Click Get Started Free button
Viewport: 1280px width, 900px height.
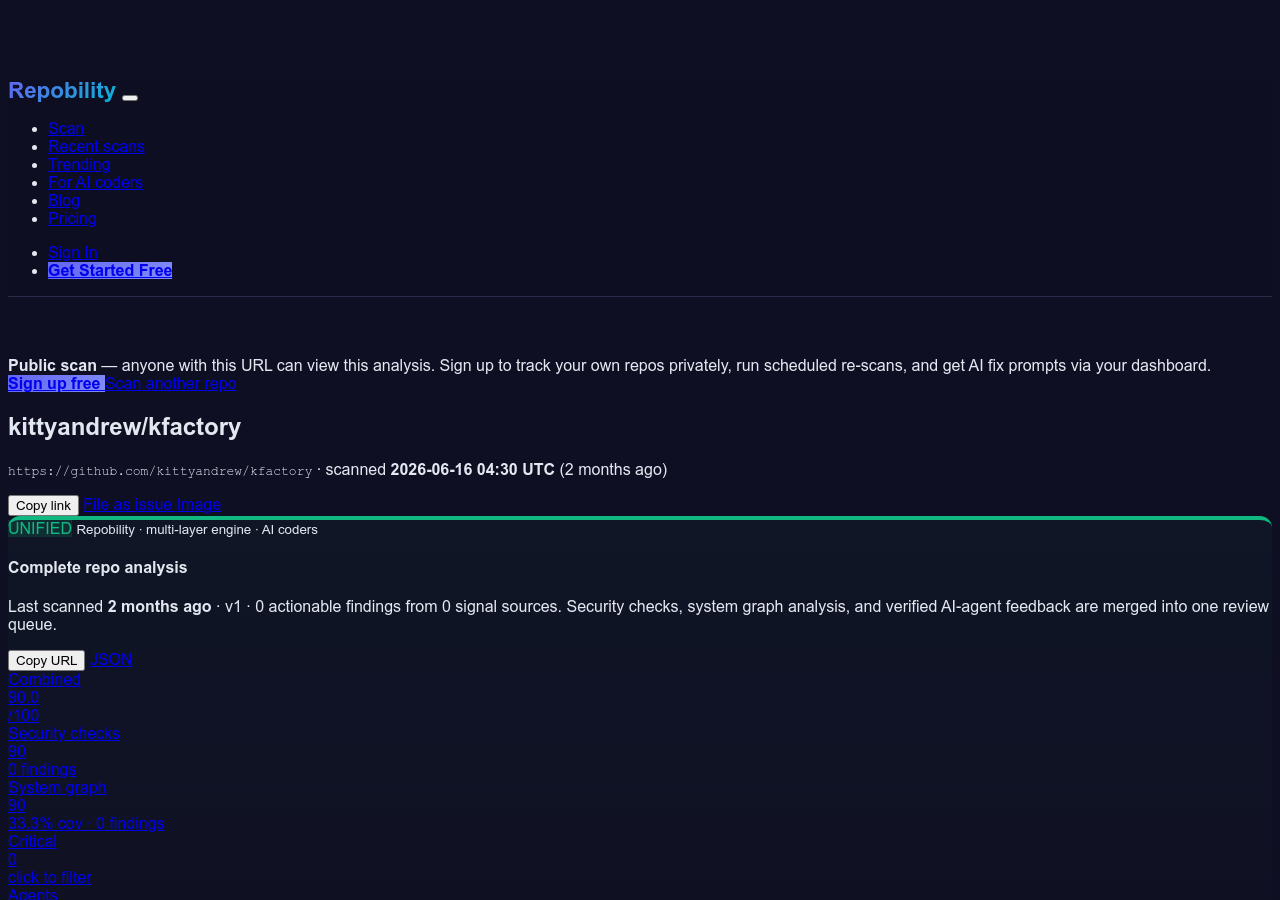(x=110, y=270)
